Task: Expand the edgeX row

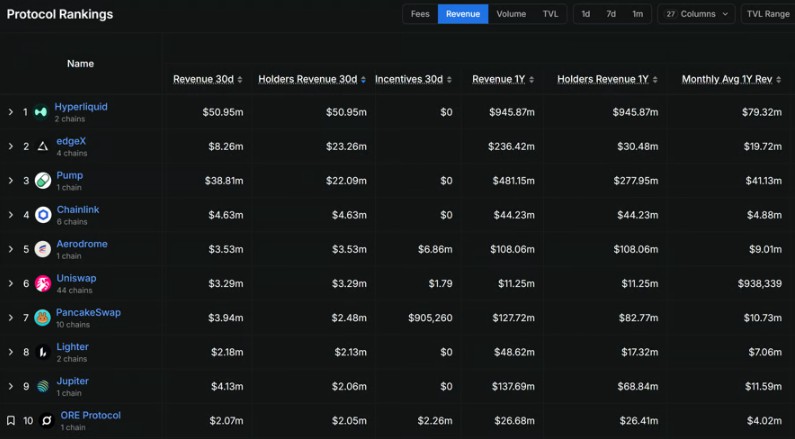Action: (x=11, y=146)
